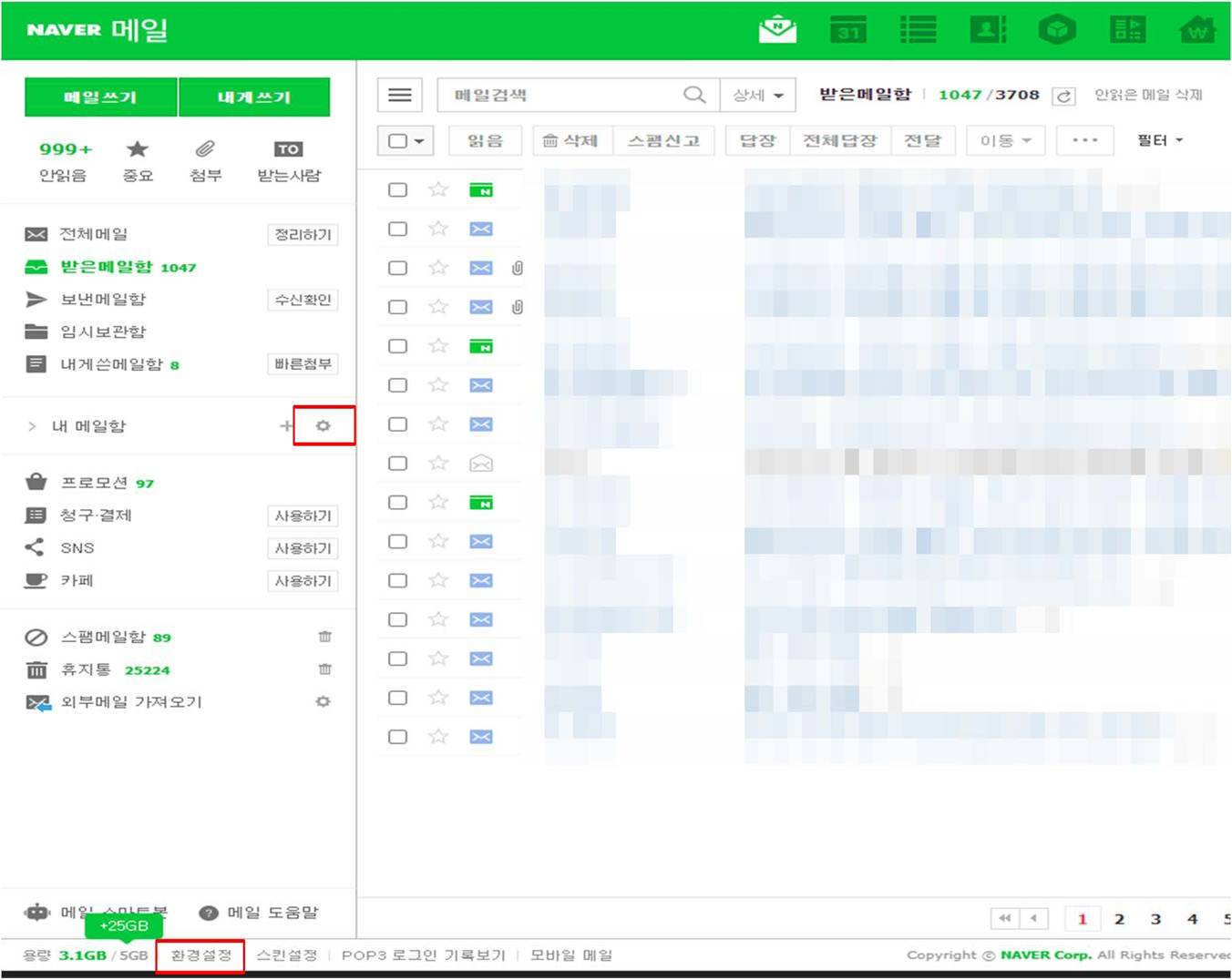1232x980 pixels.
Task: Click the 삭제 delete button
Action: [x=572, y=140]
